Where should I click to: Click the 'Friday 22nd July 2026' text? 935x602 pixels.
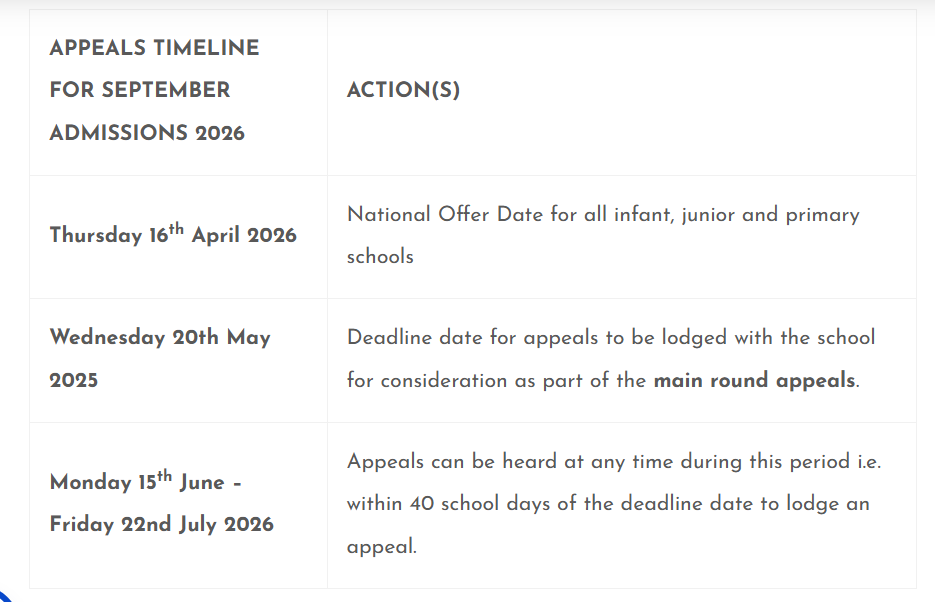162,524
